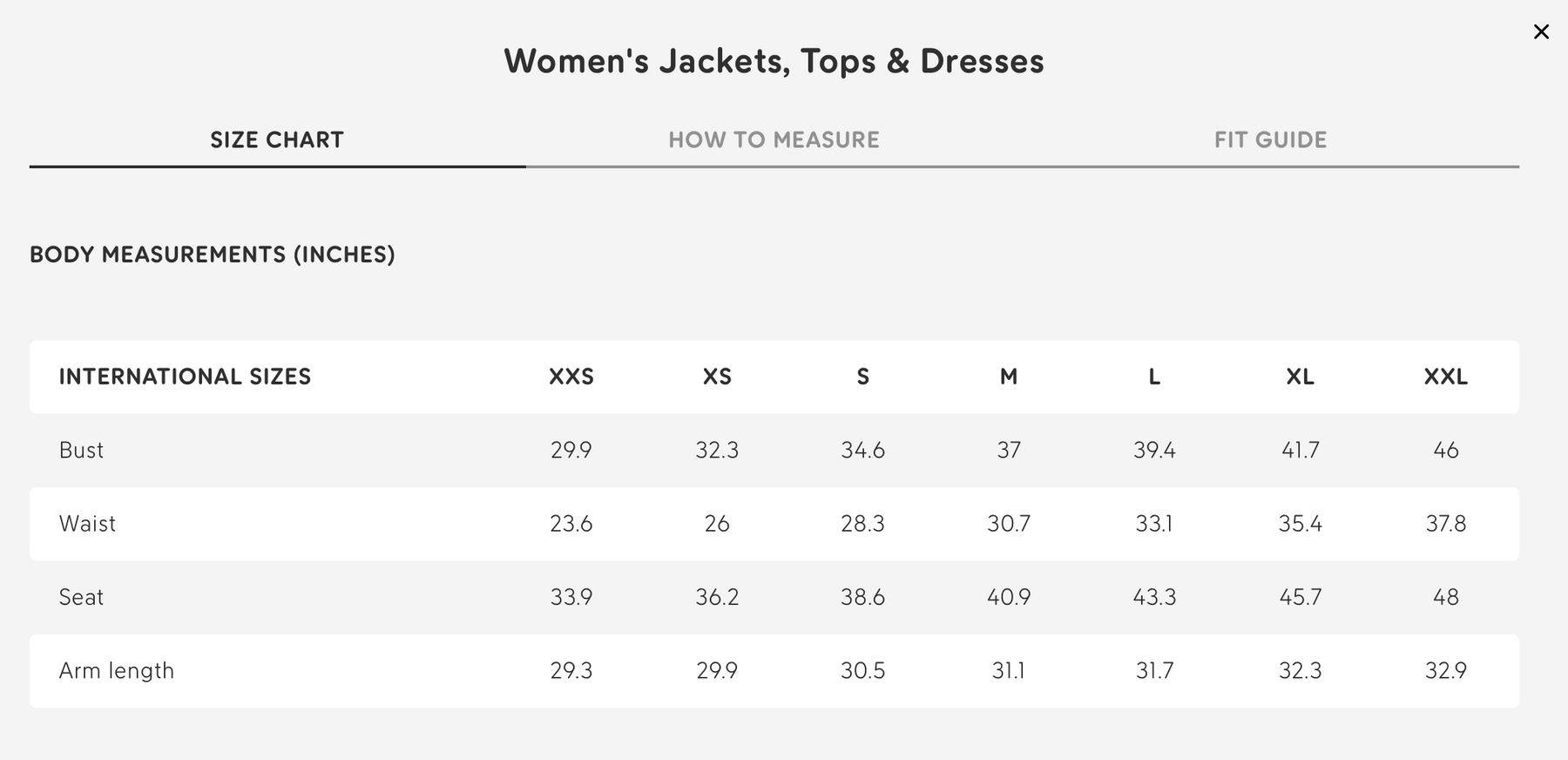
Task: Click the Bust row label
Action: 81,451
